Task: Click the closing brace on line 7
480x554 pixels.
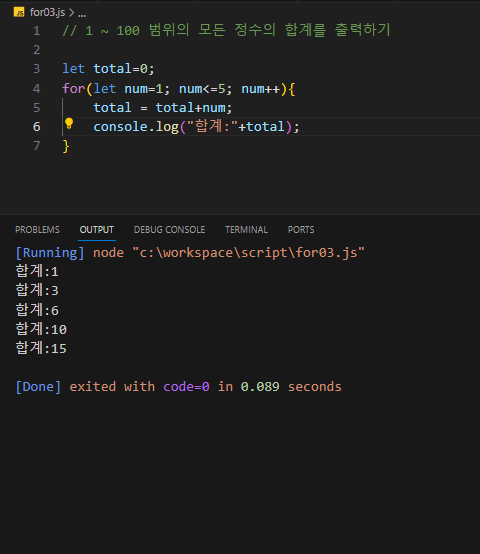Action: 66,146
